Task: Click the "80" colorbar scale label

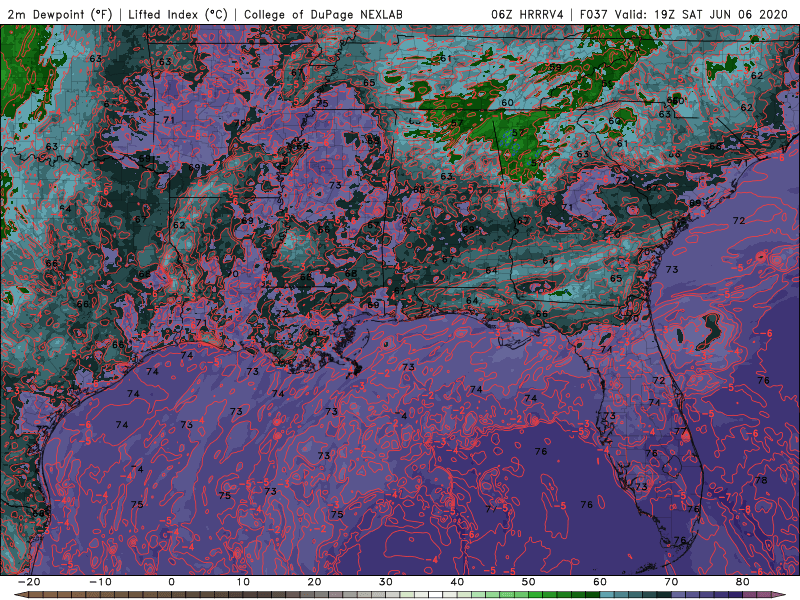Action: coord(743,582)
